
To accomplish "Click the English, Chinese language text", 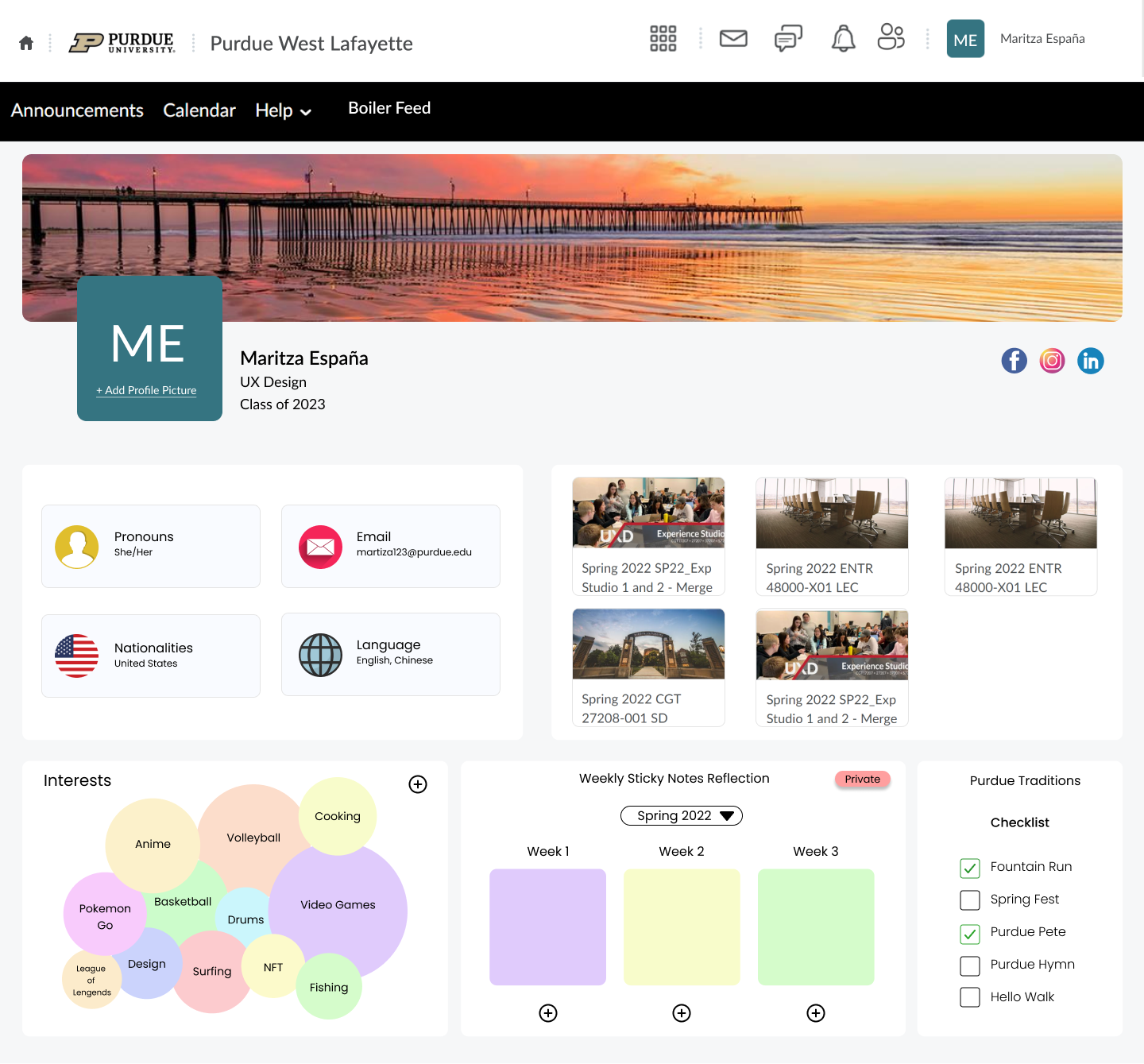I will coord(395,660).
